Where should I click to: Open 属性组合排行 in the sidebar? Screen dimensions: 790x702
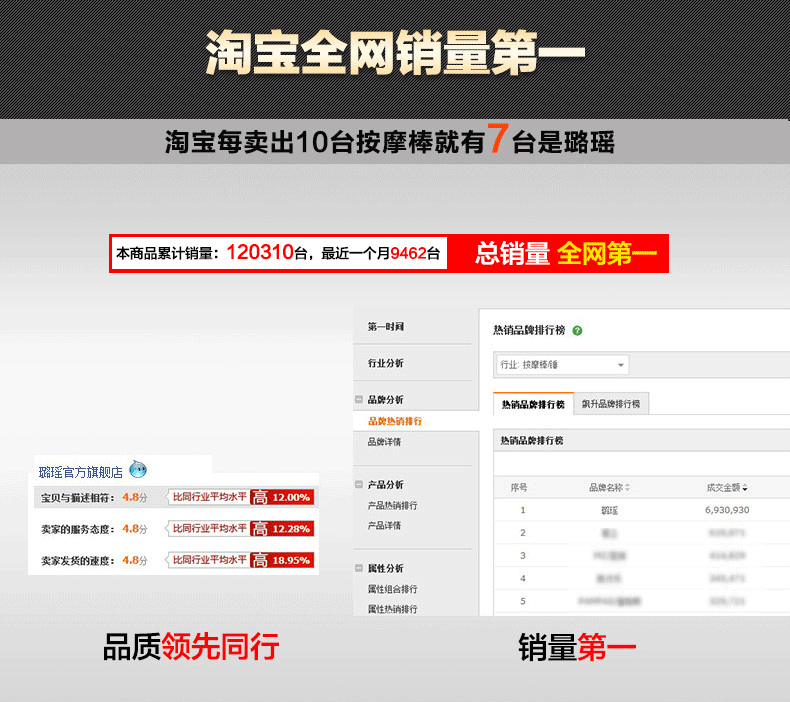(393, 589)
